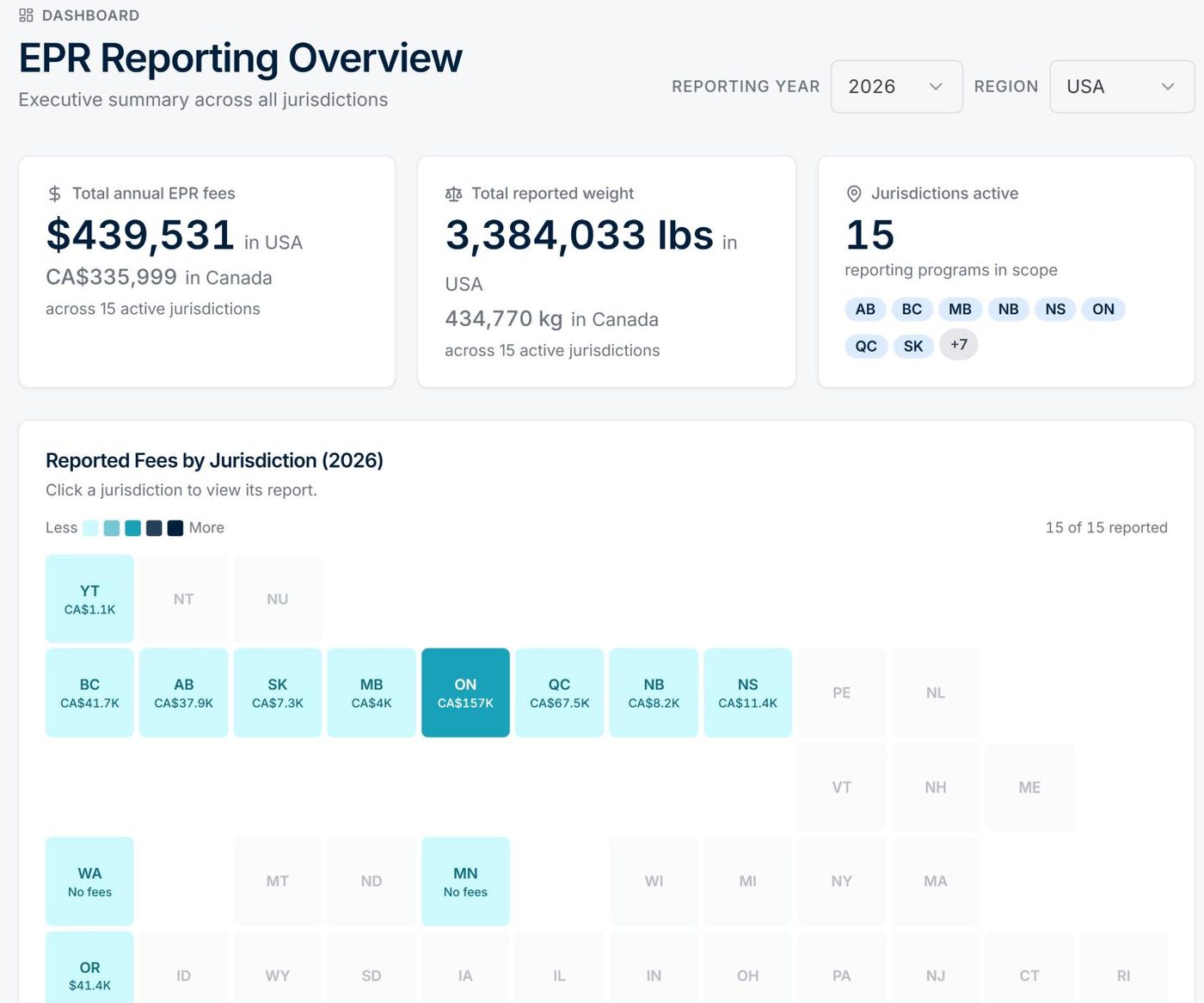
Task: Open the WA No fees map tile
Action: click(x=89, y=882)
